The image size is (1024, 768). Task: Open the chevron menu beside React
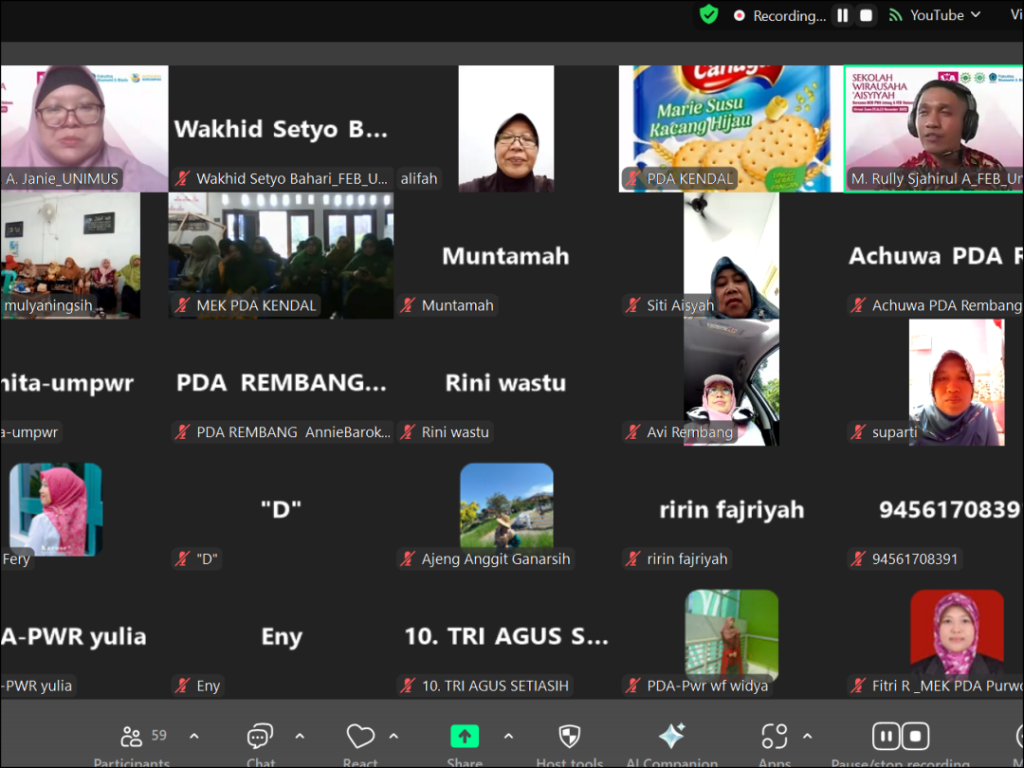tap(394, 737)
